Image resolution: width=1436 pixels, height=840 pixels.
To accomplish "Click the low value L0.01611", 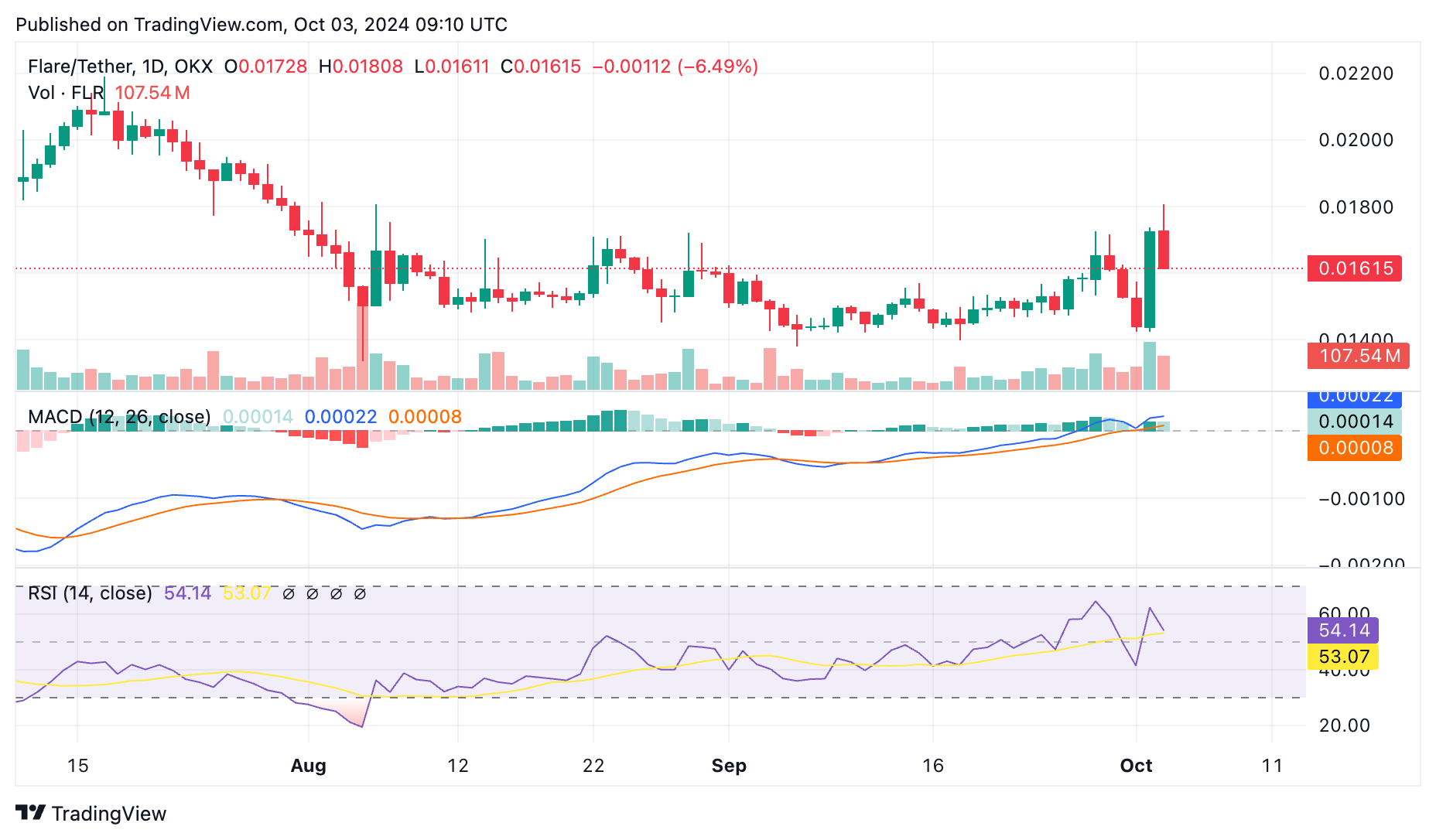I will [452, 67].
